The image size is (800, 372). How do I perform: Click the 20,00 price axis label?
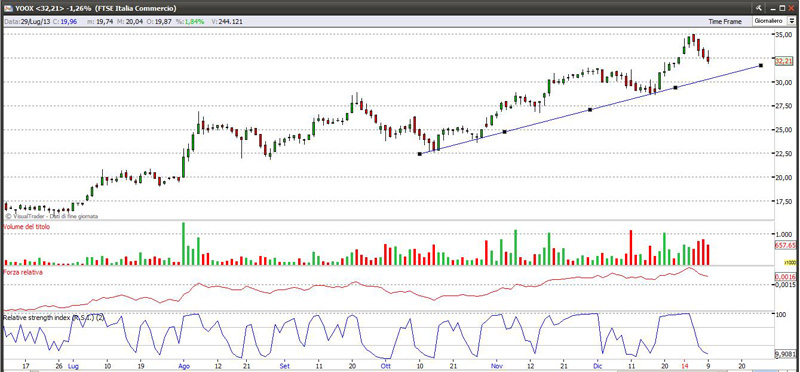(783, 178)
